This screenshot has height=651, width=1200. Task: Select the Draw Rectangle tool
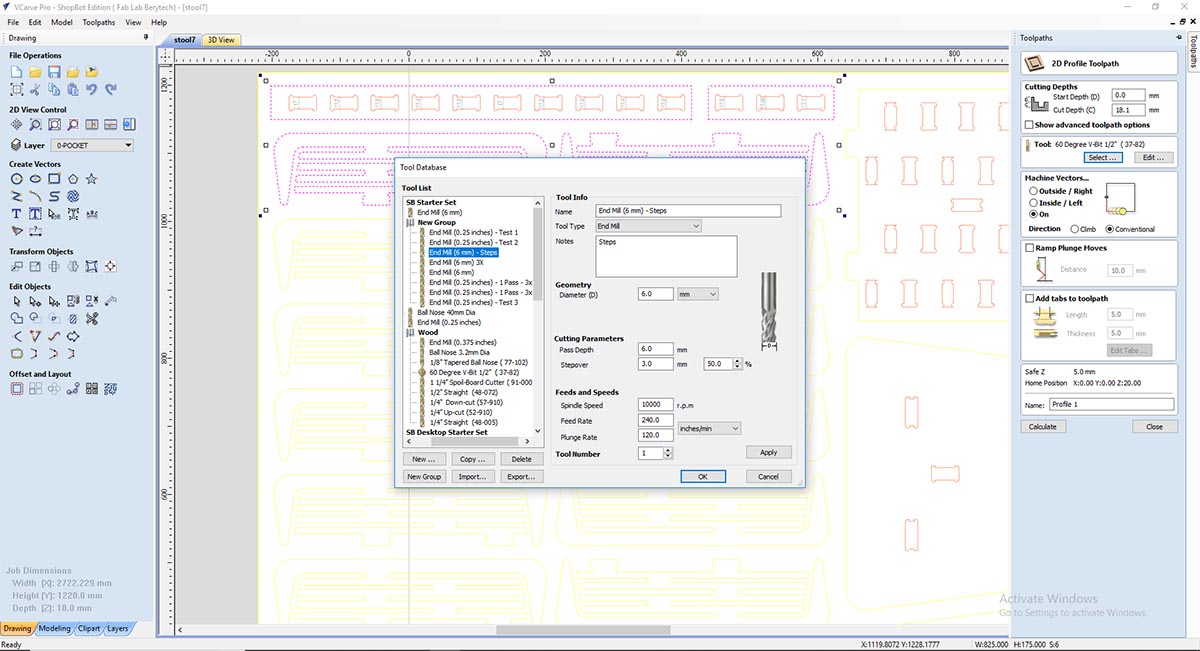54,179
